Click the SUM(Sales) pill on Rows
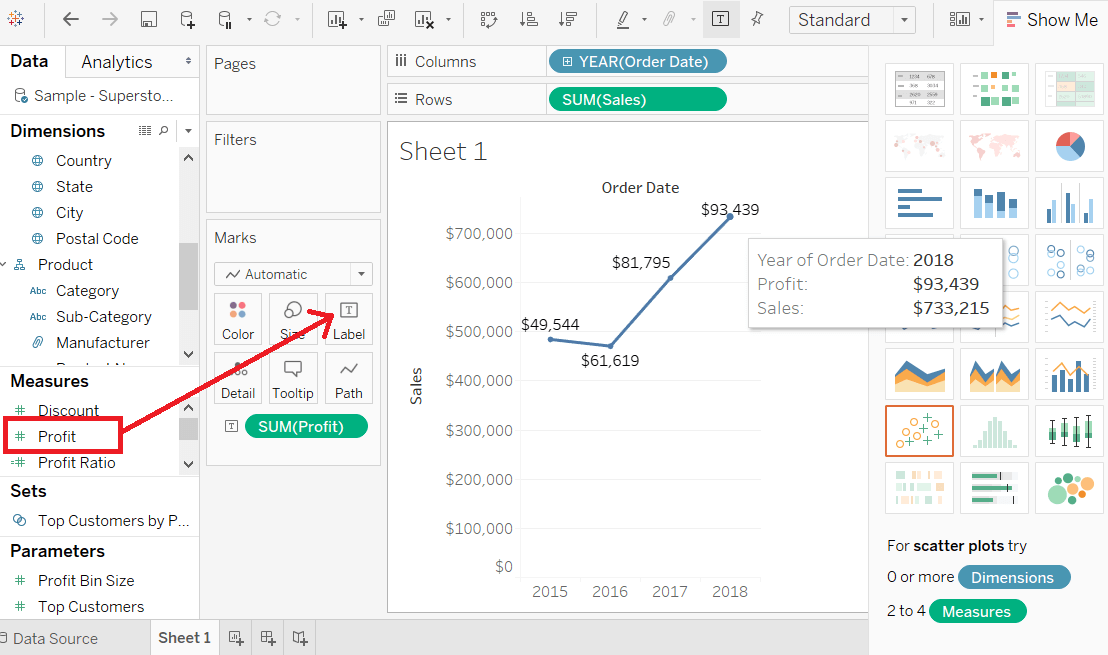 pos(637,100)
